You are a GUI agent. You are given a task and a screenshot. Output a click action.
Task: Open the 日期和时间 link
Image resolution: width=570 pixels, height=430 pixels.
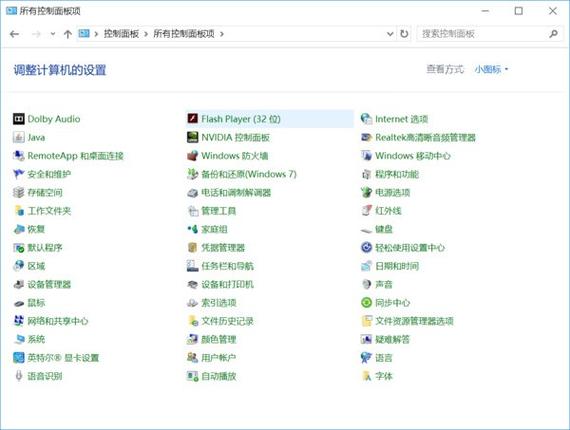pos(397,266)
